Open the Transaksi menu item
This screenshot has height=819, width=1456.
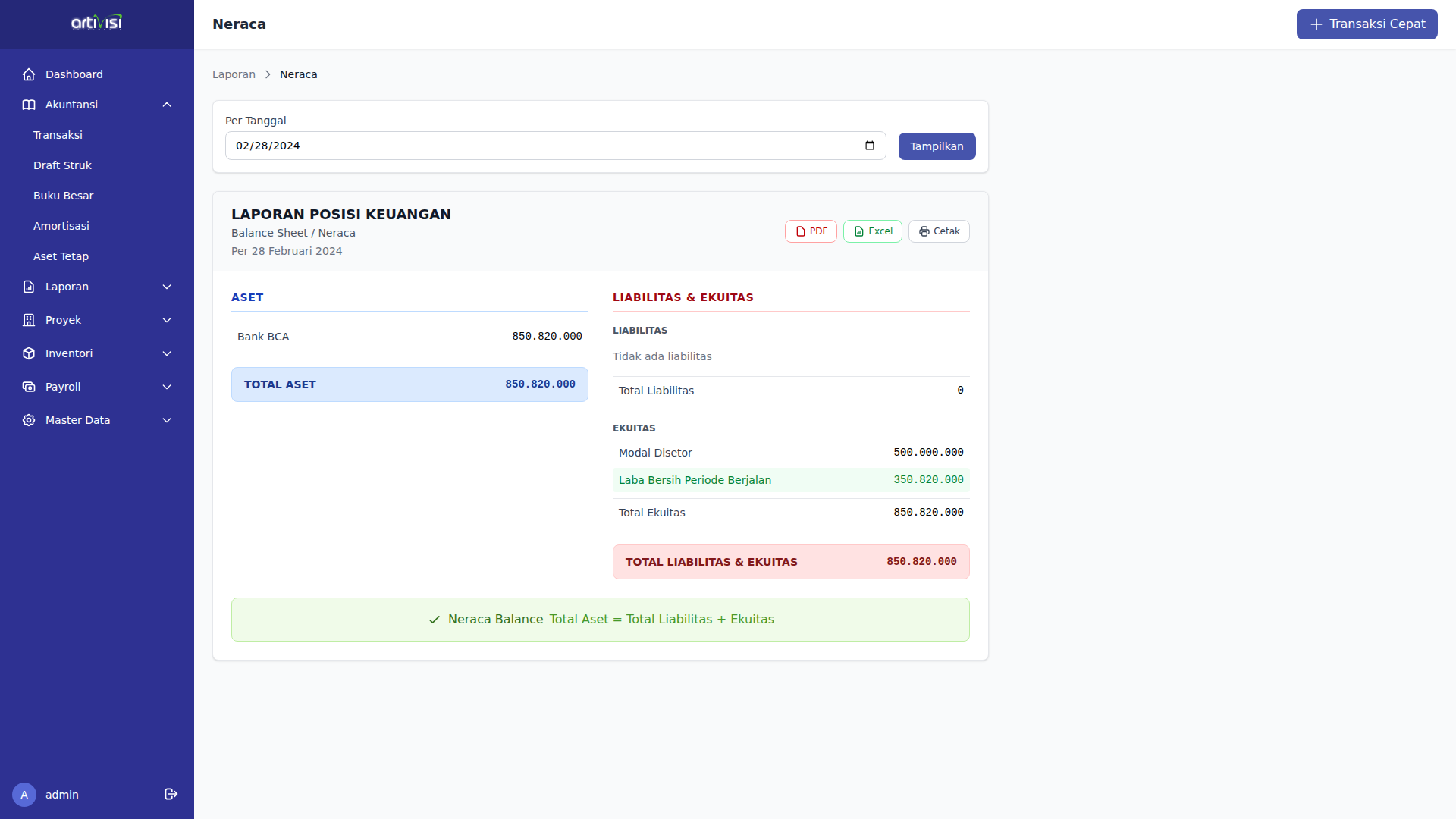58,135
